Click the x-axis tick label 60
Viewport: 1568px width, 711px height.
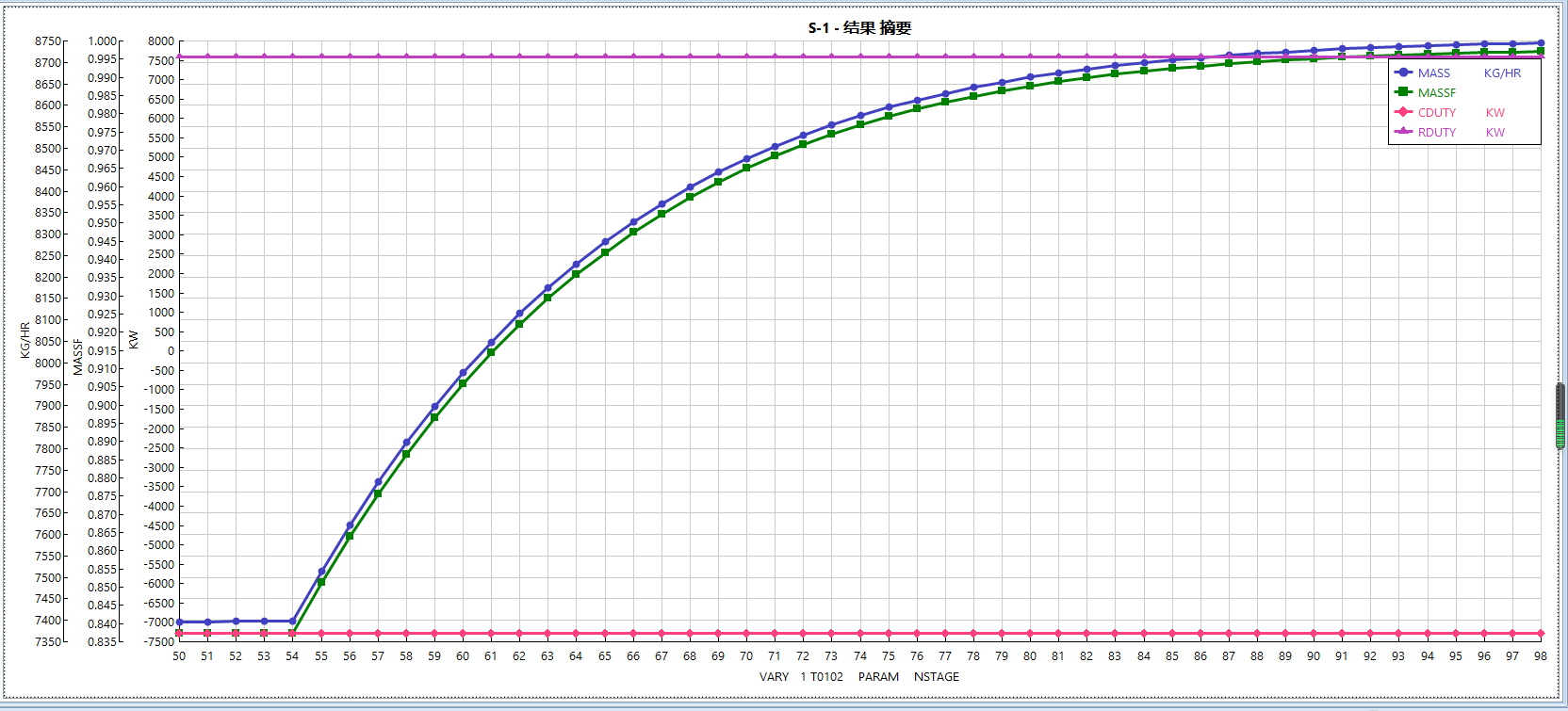pyautogui.click(x=463, y=655)
